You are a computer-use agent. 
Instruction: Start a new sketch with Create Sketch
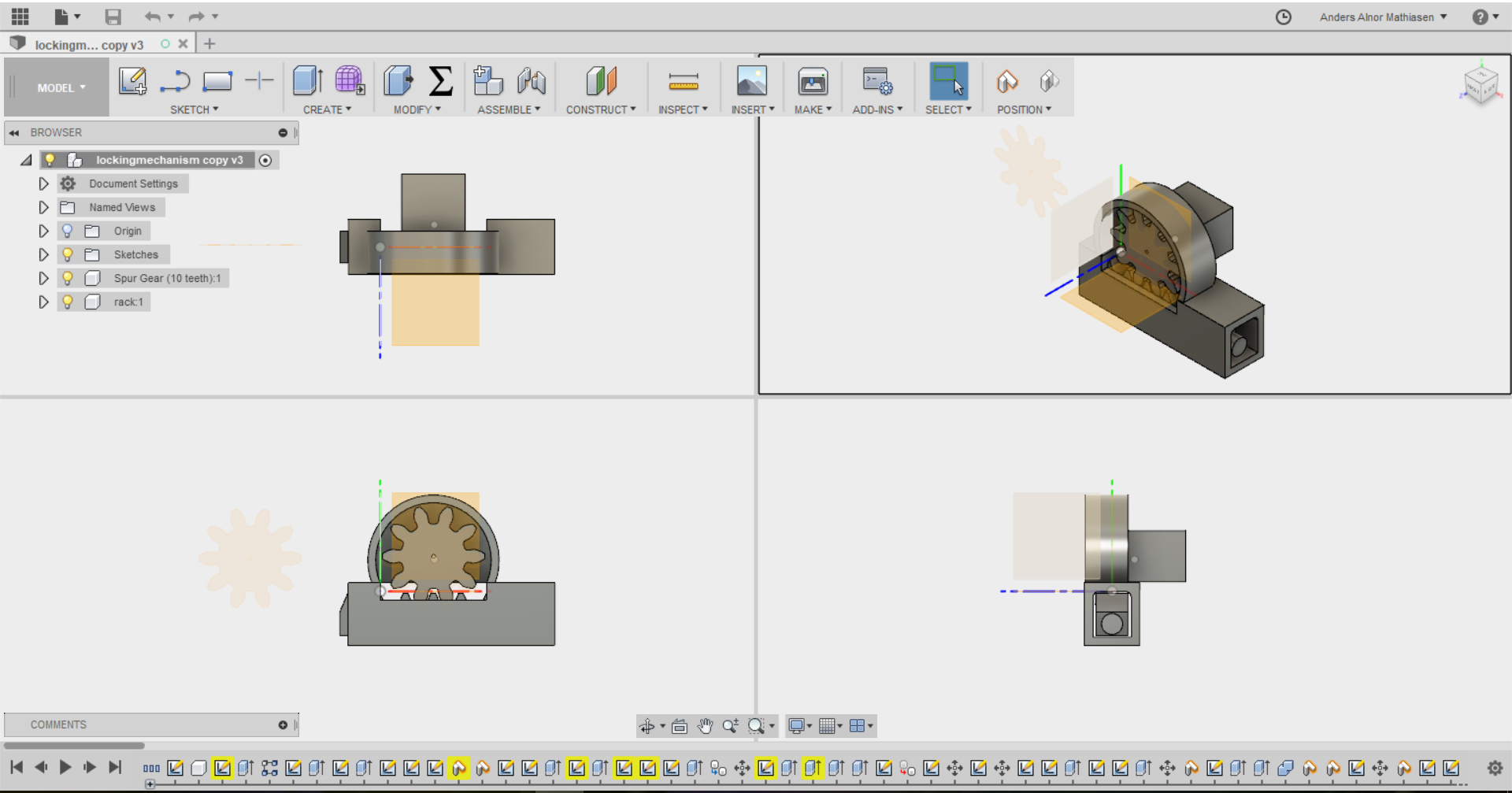pyautogui.click(x=132, y=80)
